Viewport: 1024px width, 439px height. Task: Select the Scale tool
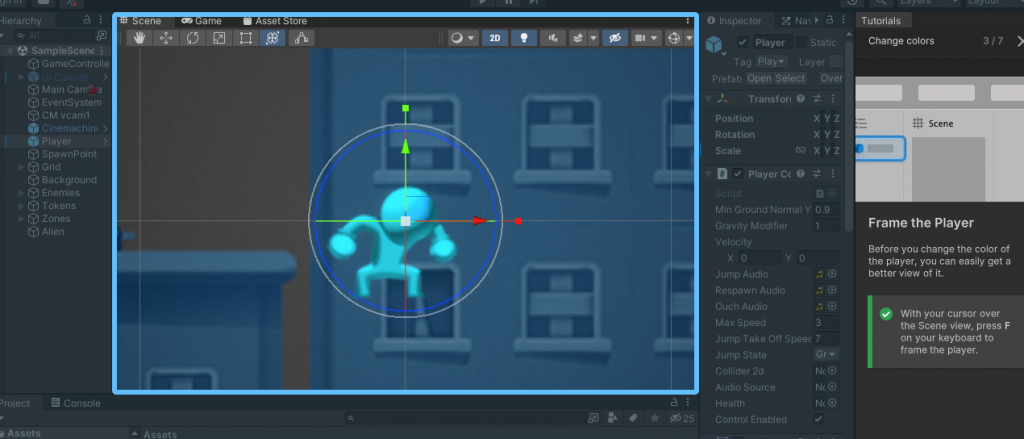pos(219,38)
